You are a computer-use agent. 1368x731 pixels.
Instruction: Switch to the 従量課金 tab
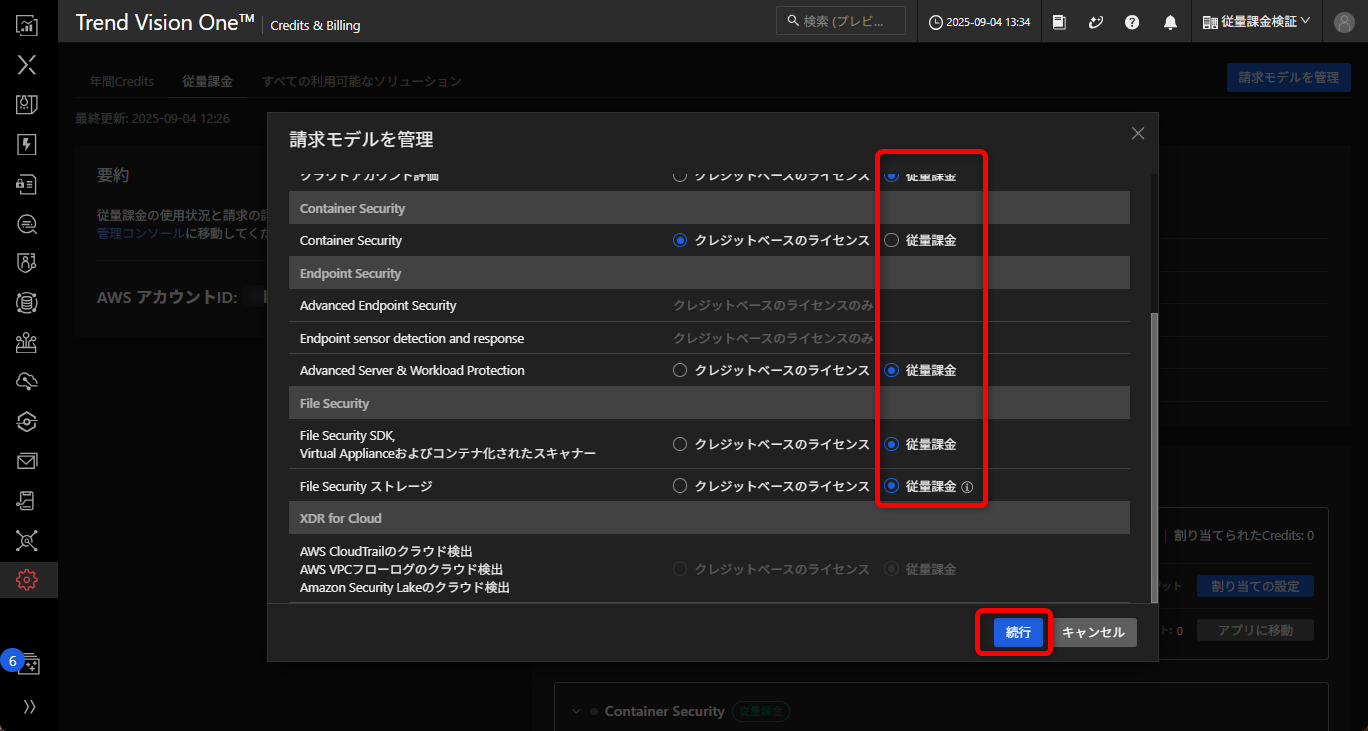208,81
